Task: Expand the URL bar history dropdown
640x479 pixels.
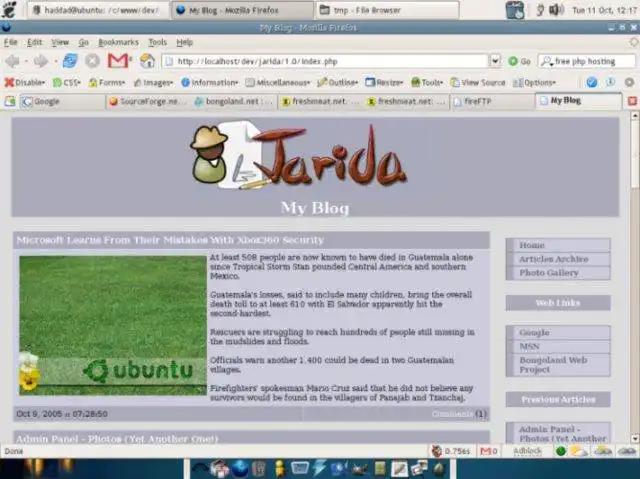Action: (x=495, y=61)
